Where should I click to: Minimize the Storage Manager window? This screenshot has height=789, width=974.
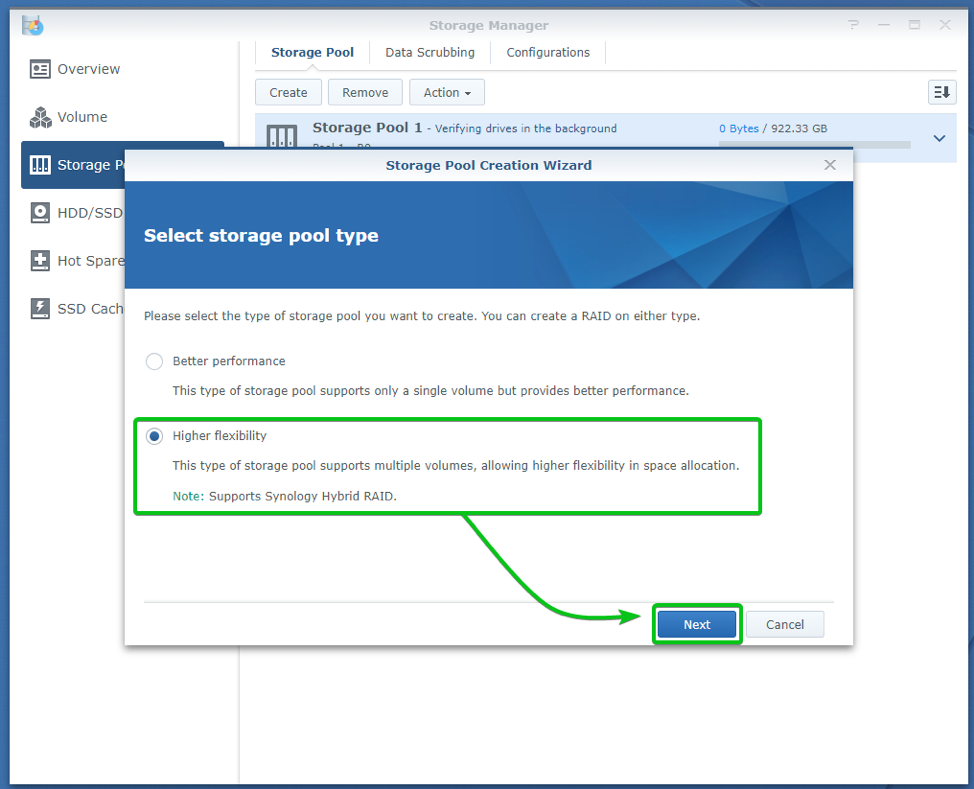point(884,25)
